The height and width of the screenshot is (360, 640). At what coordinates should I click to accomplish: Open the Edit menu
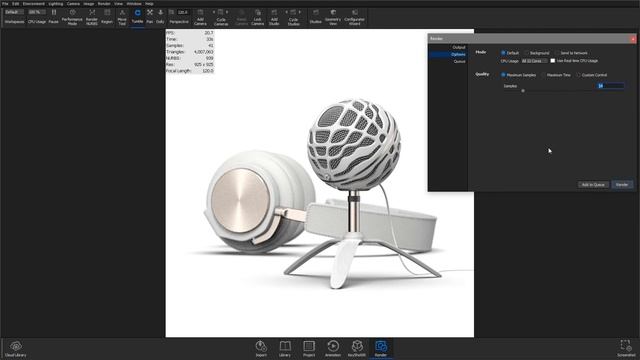tap(16, 4)
